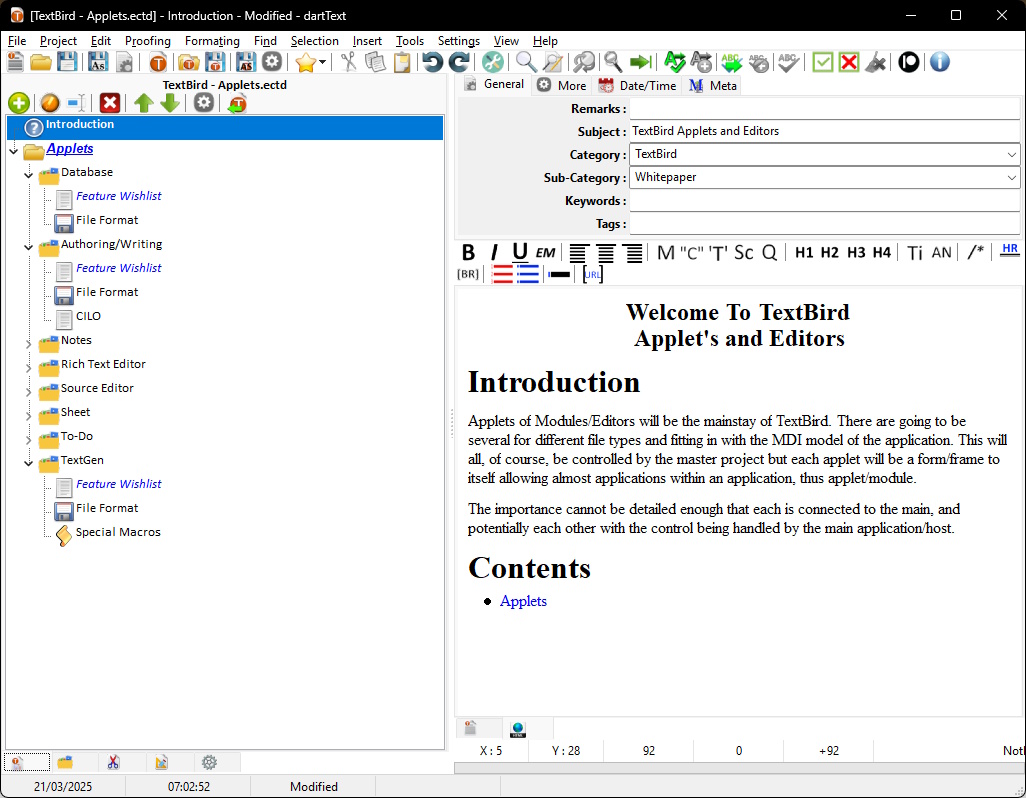
Task: Open the Selection menu
Action: pyautogui.click(x=315, y=41)
